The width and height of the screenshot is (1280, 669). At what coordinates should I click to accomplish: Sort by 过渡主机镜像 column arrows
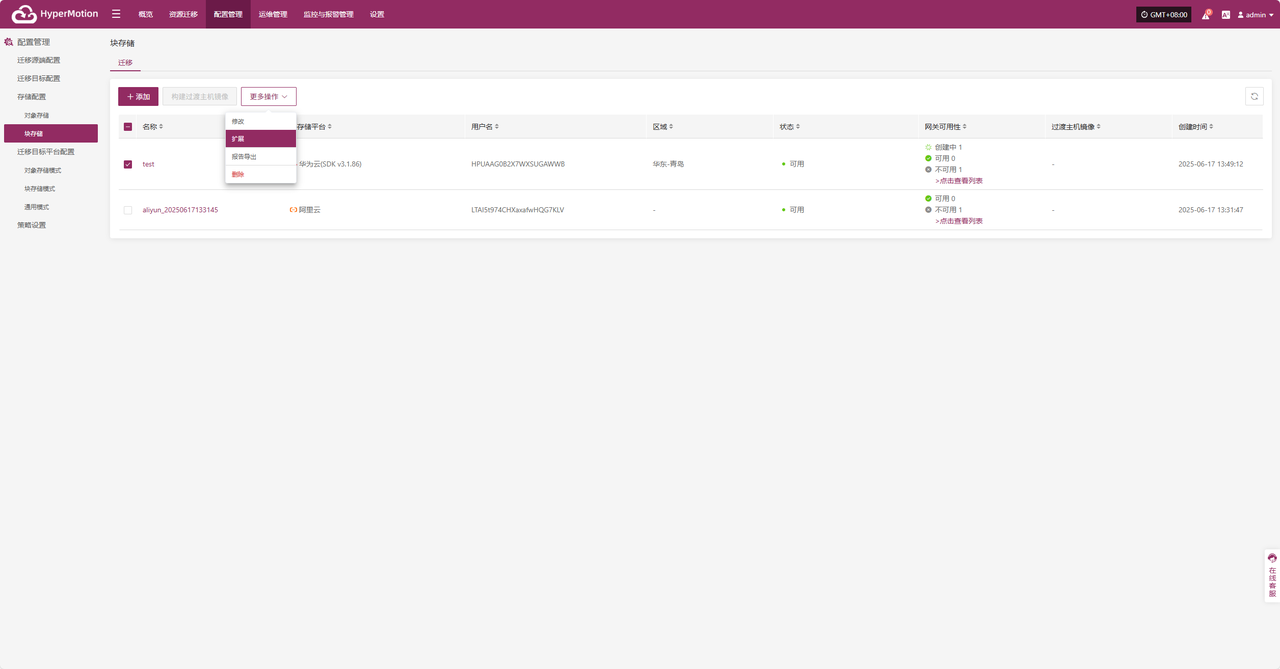(x=1098, y=127)
